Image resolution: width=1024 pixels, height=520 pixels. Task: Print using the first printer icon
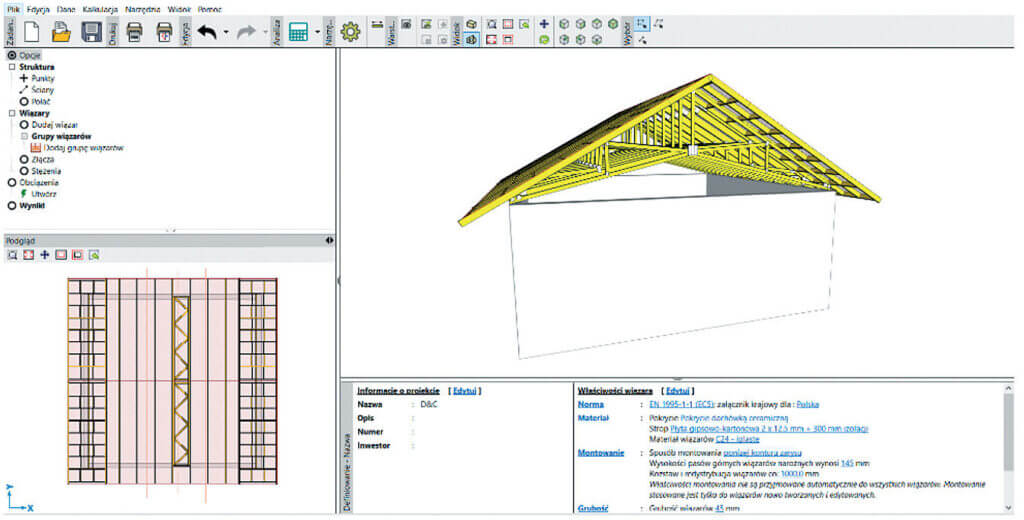135,31
